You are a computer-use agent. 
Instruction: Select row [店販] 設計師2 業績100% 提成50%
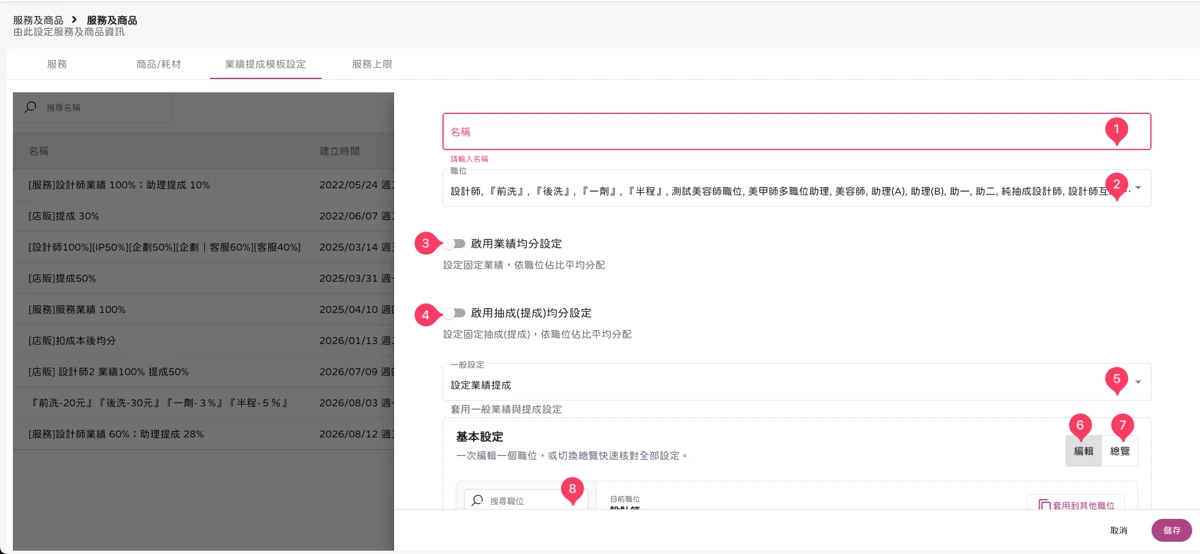pyautogui.click(x=204, y=372)
